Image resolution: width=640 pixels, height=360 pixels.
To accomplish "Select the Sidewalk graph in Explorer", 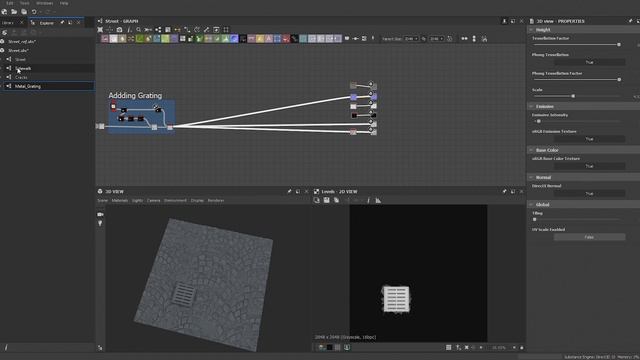I will coord(23,69).
